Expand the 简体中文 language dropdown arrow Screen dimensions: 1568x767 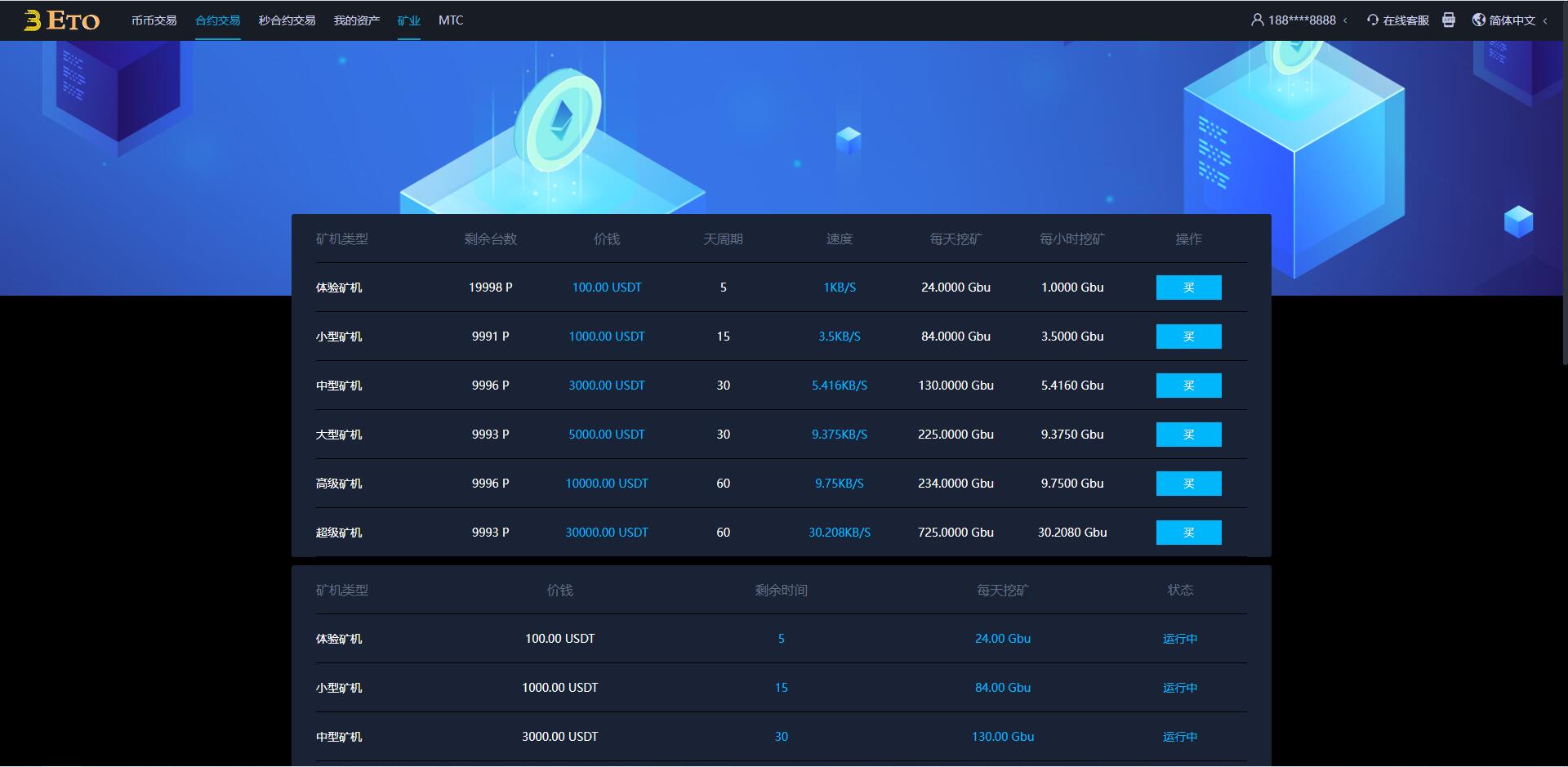(x=1545, y=20)
